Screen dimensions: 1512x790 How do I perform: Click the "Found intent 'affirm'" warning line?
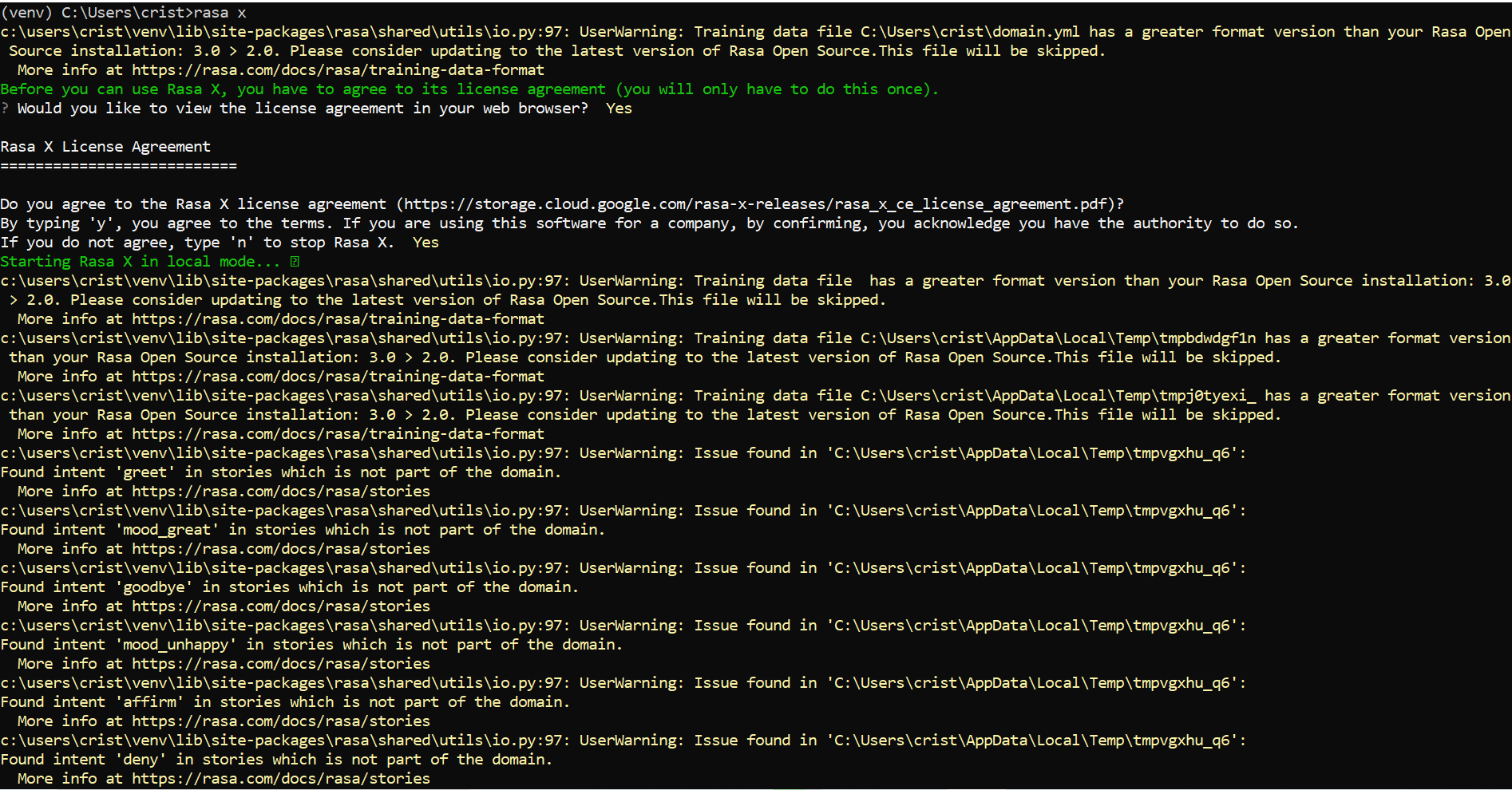click(x=285, y=702)
